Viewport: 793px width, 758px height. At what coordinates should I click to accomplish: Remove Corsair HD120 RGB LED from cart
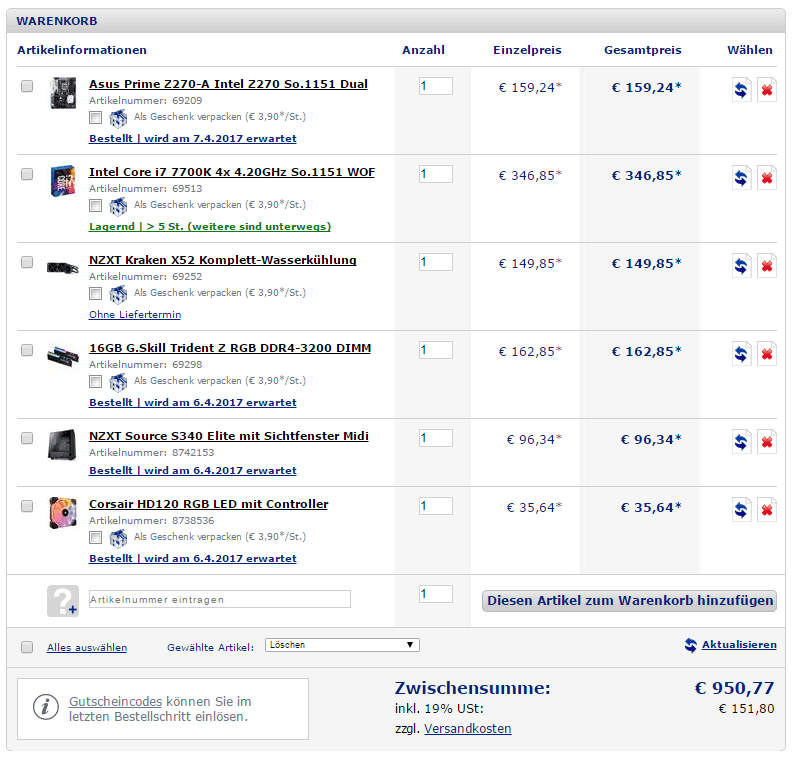pos(767,511)
